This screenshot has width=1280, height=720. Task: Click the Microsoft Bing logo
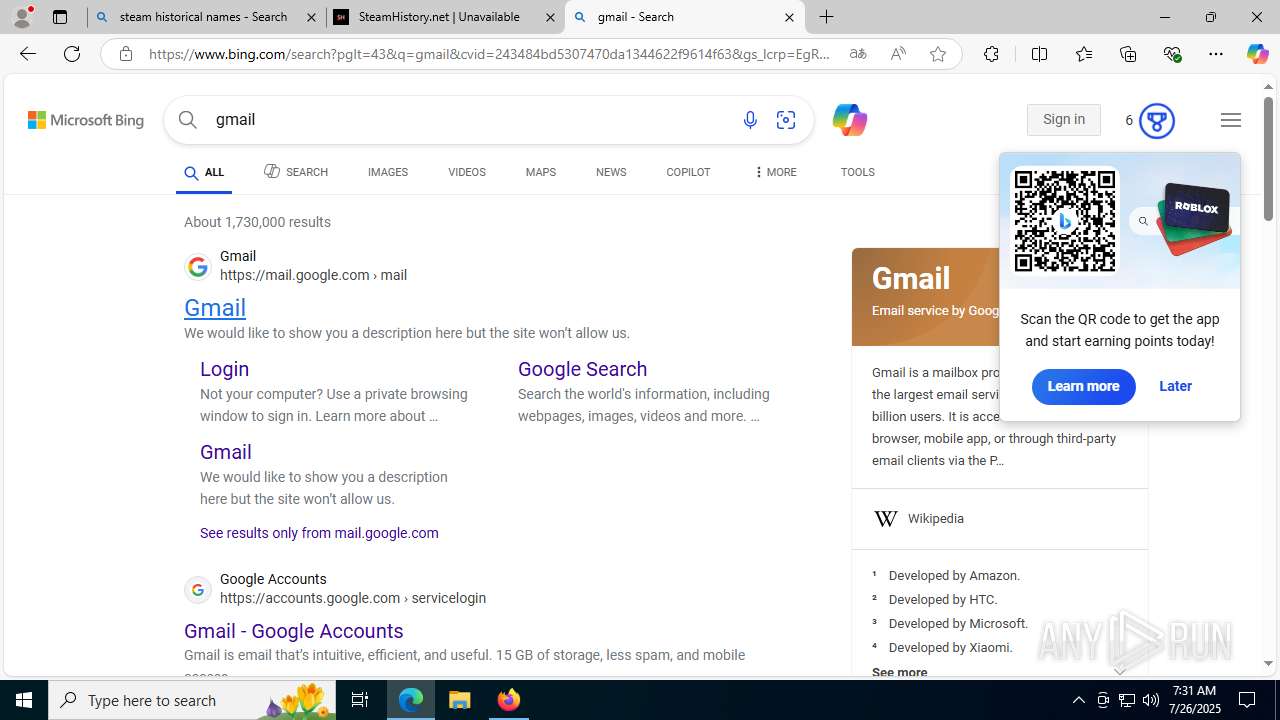pos(86,120)
